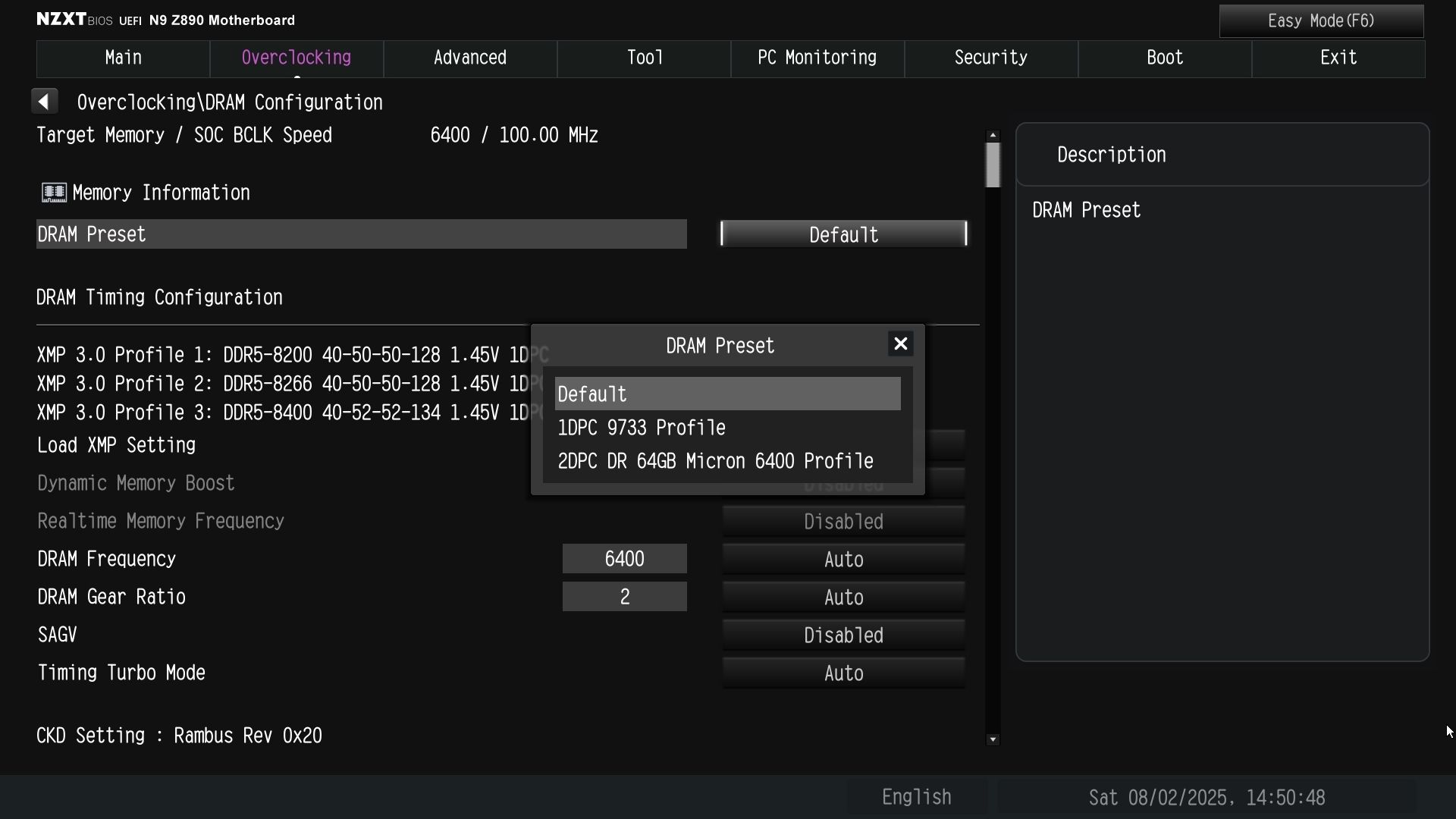1456x819 pixels.
Task: Pick 2DPC DR 64GB Micron 6400 Profile
Action: point(727,461)
